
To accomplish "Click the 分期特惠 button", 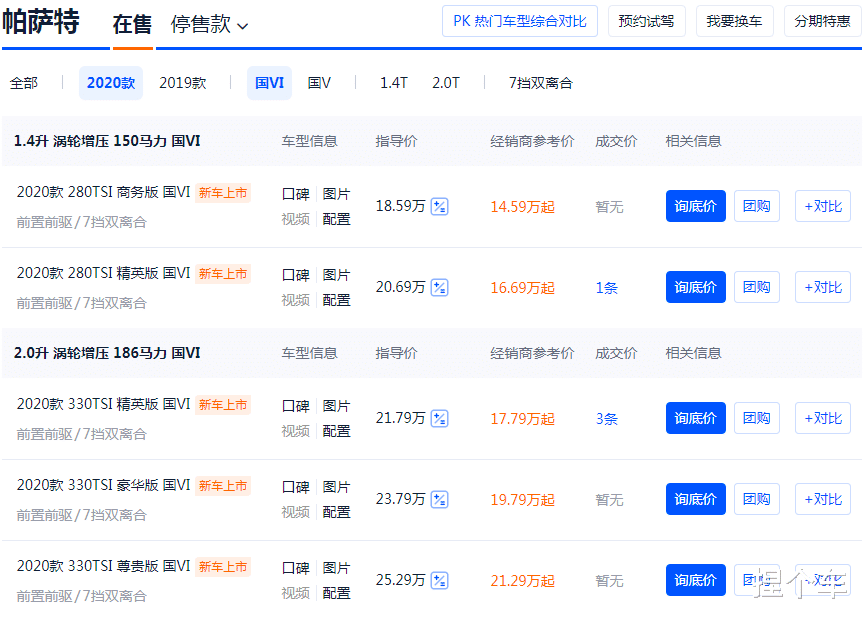I will coord(823,21).
